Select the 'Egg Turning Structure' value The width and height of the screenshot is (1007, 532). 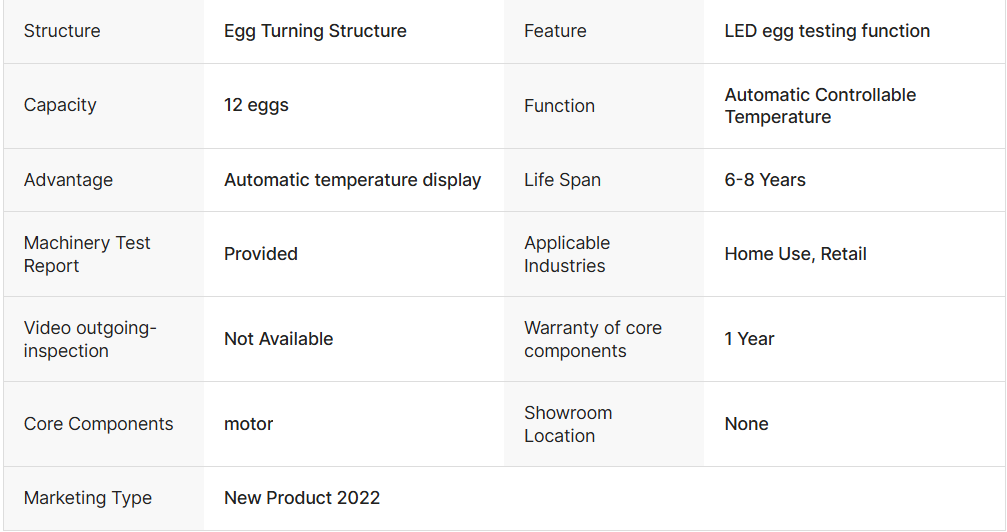(315, 31)
